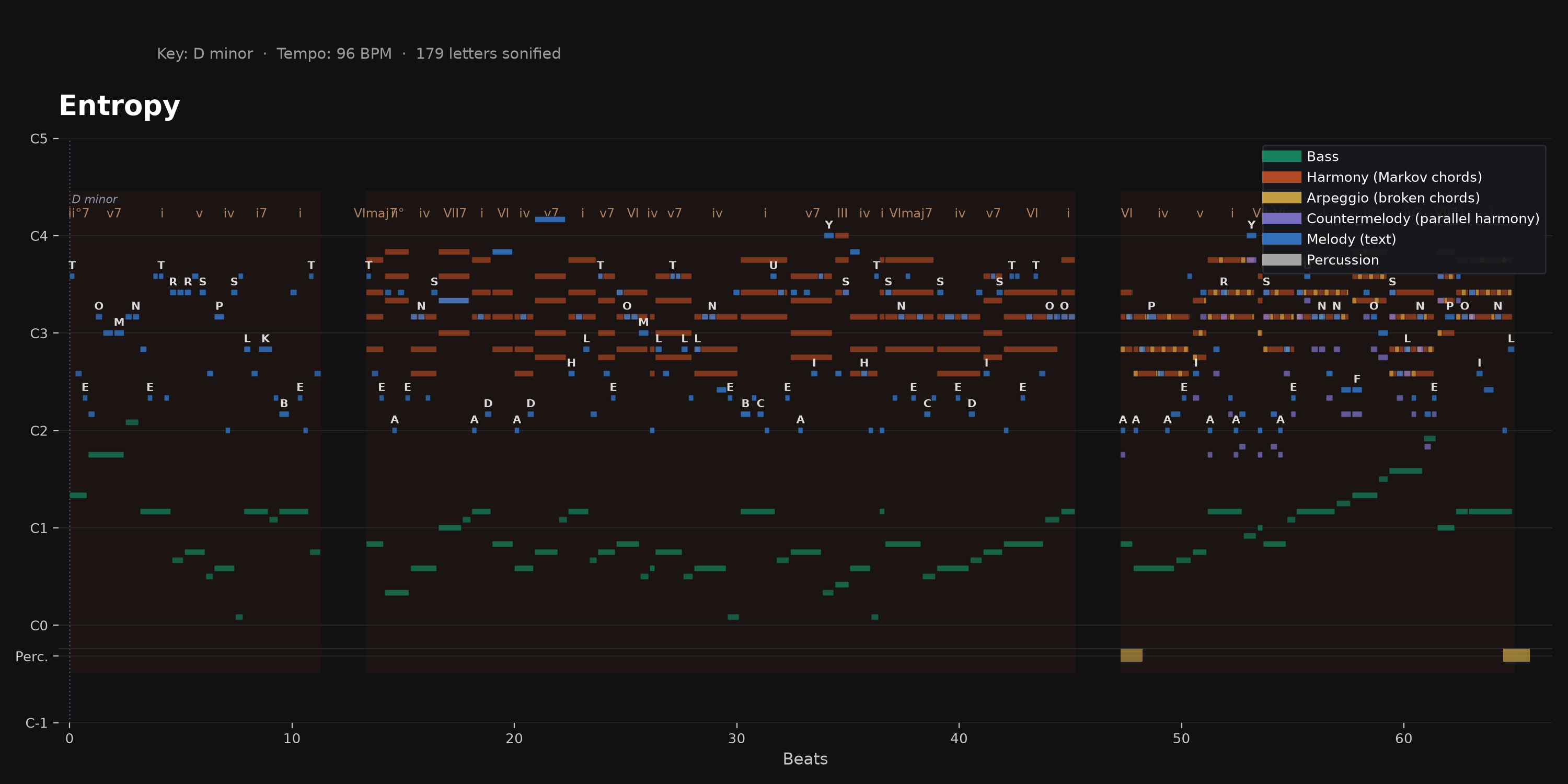Click '179 letters sonified' in the subtitle

click(488, 53)
